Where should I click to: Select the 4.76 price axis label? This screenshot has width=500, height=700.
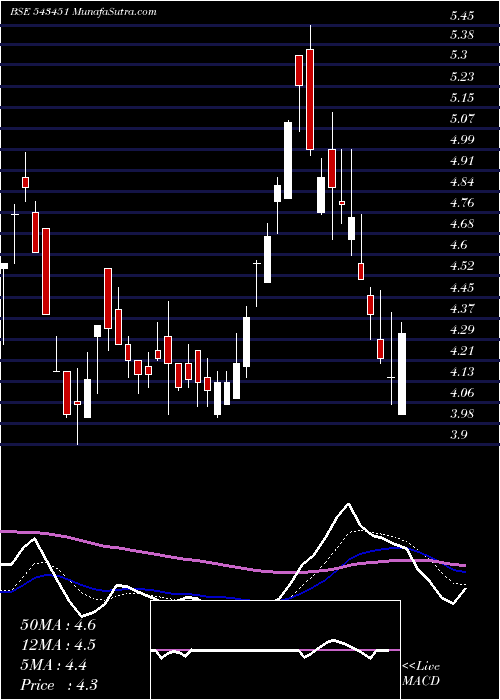point(462,203)
